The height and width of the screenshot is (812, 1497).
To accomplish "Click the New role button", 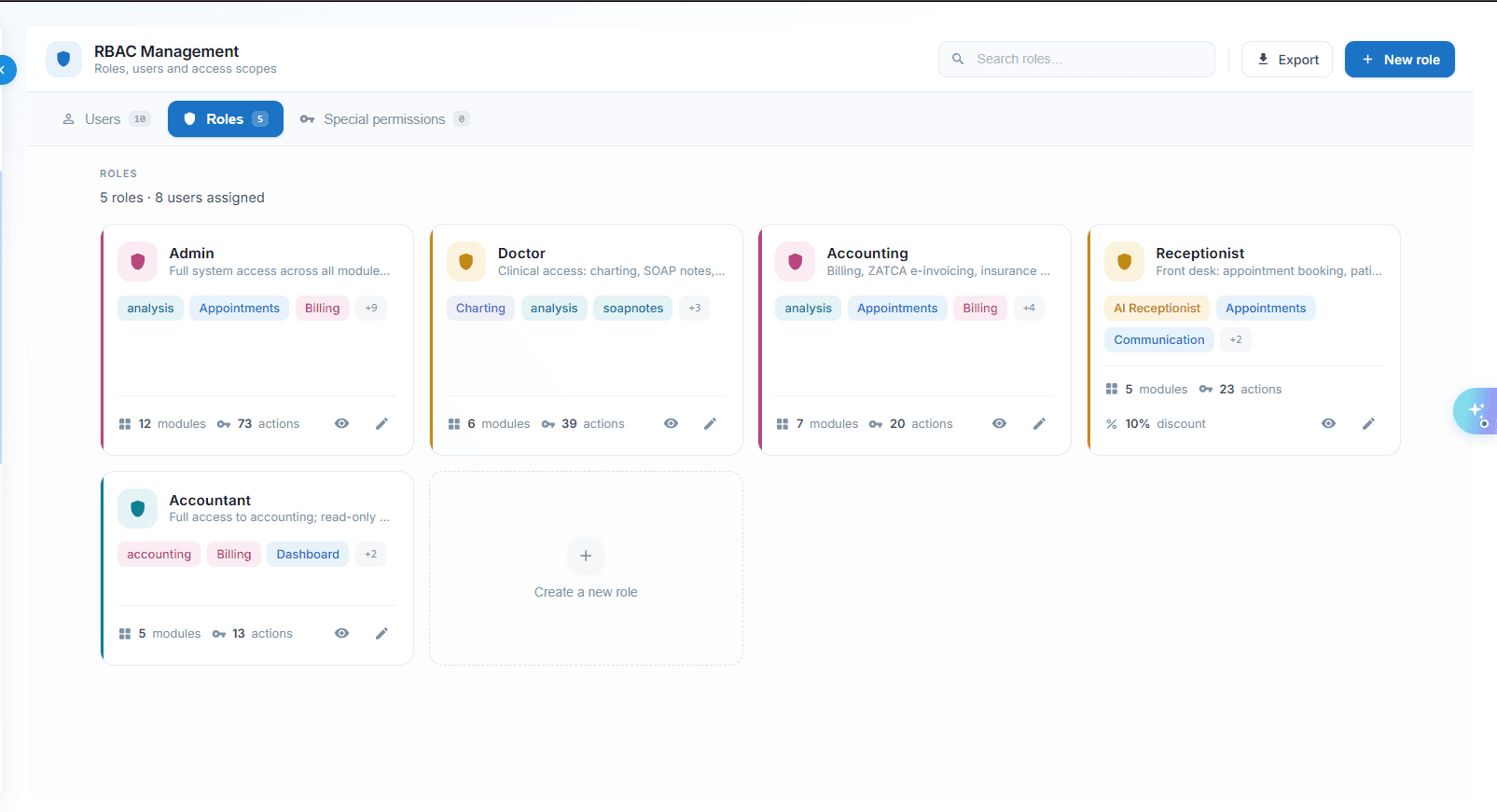I will (x=1400, y=60).
